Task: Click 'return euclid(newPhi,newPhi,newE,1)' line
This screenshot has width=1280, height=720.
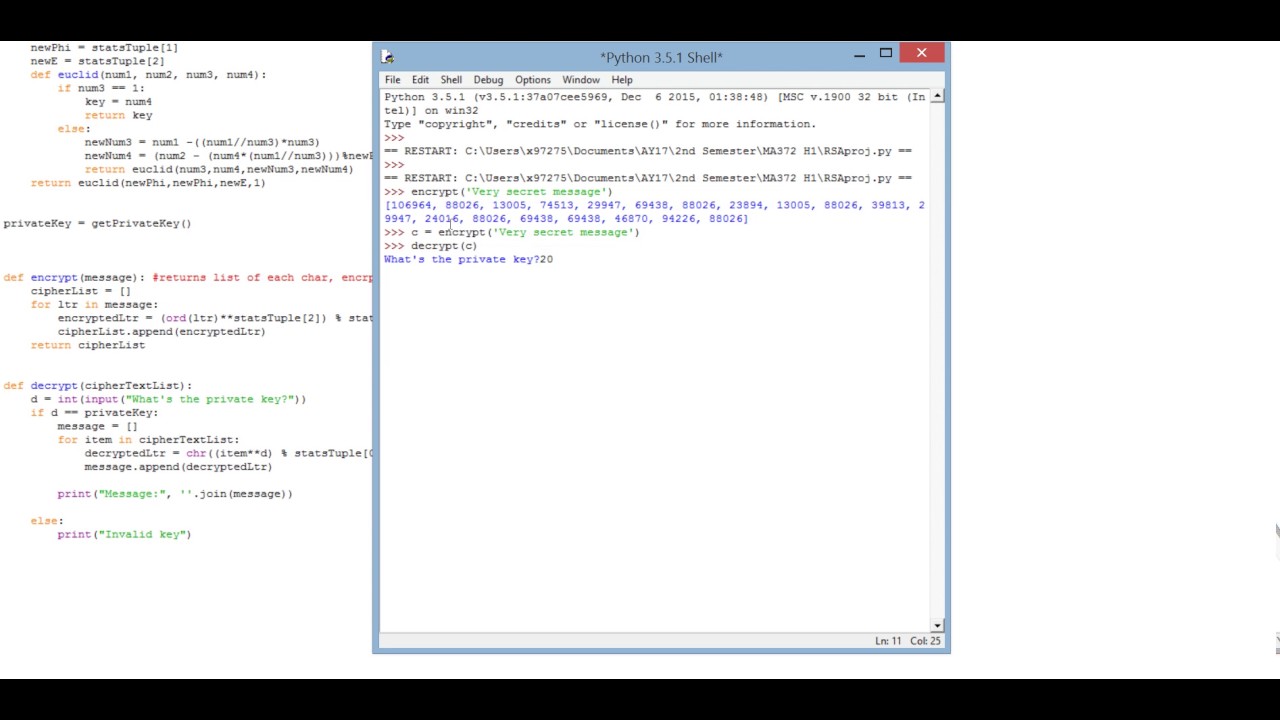Action: click(148, 183)
